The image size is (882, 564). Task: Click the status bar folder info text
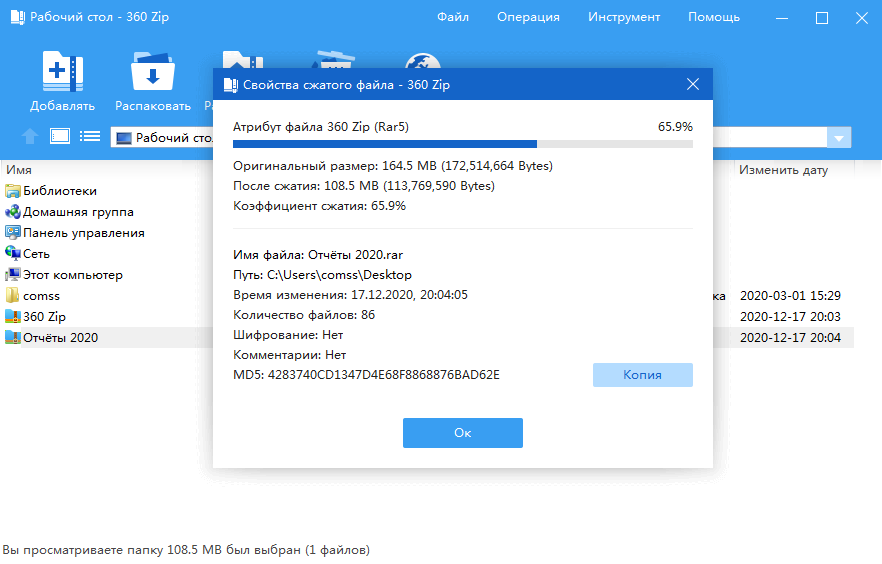tap(186, 550)
